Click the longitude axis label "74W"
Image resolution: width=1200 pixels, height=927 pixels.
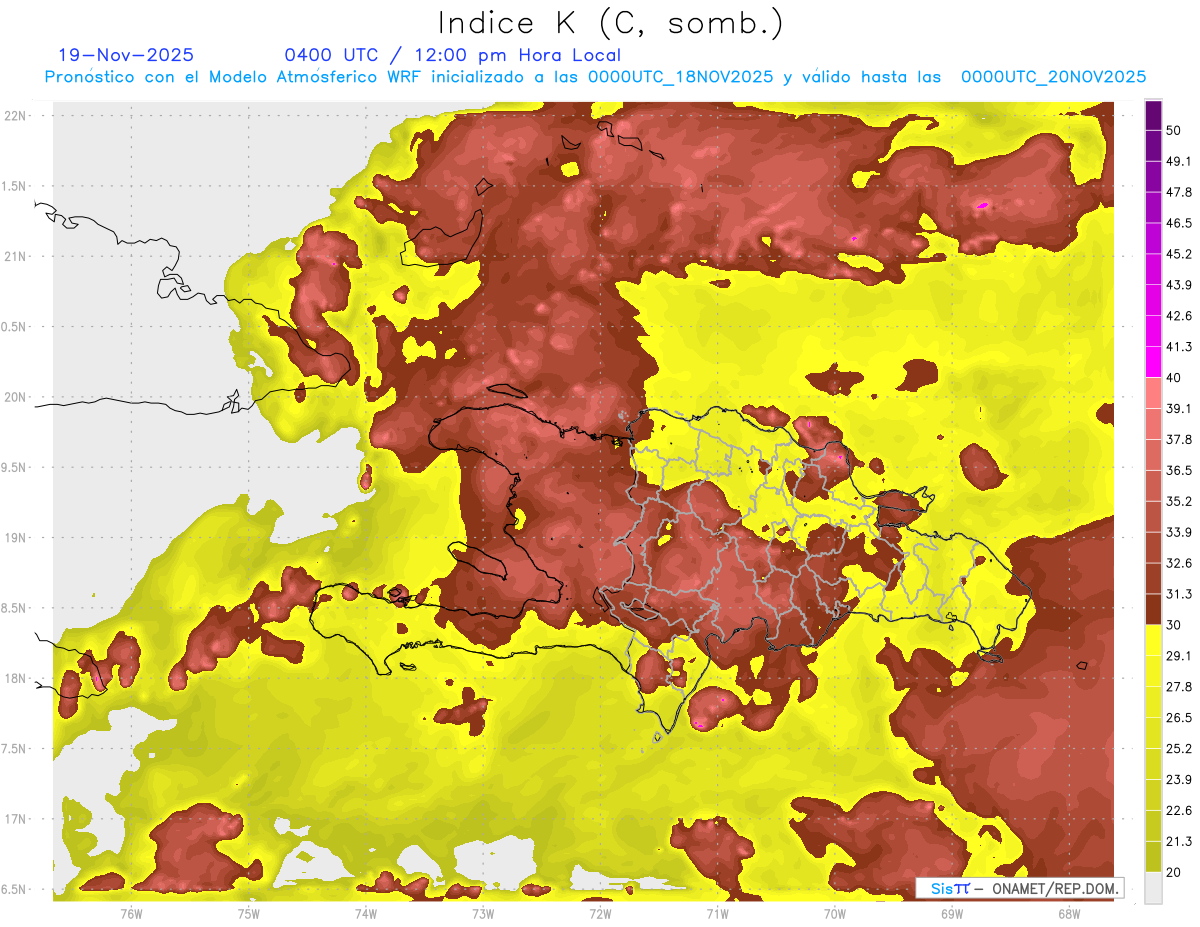tap(365, 913)
